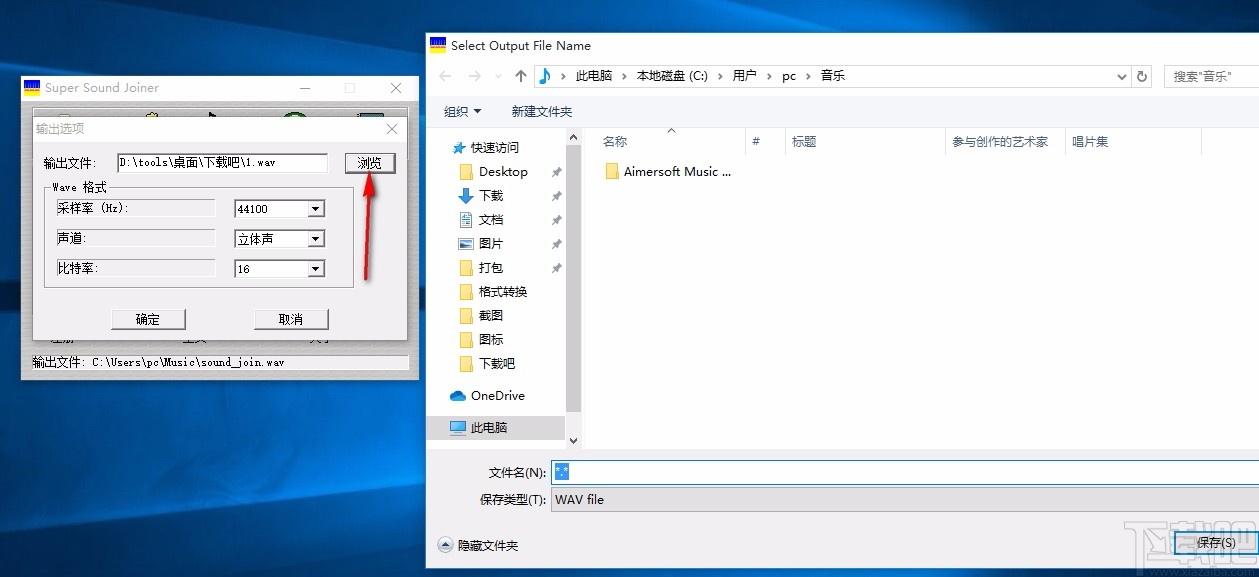Open 格式转换 folder in navigation pane
This screenshot has height=577, width=1259.
tap(503, 292)
